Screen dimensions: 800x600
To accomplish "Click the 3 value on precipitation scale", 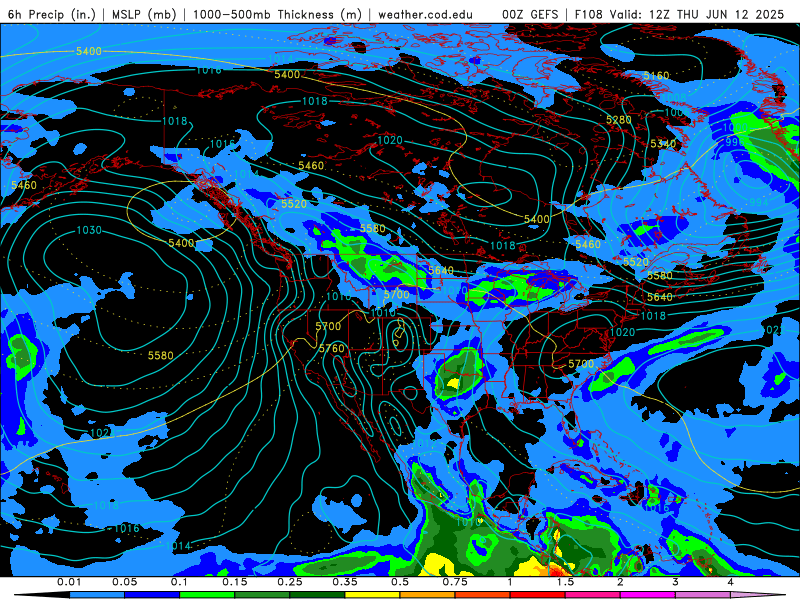I will pos(676,582).
